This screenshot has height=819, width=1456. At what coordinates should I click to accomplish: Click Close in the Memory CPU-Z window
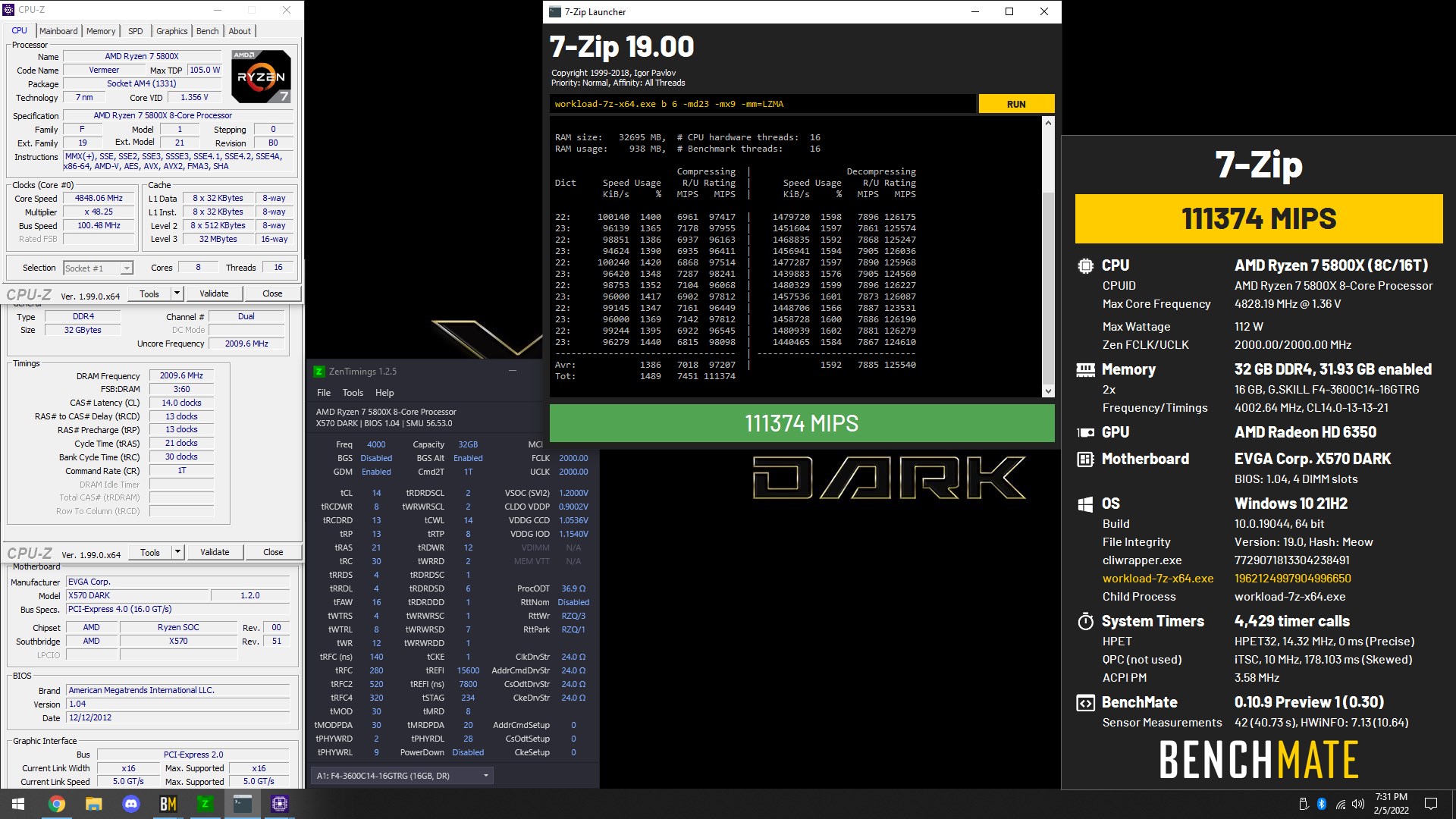[273, 552]
